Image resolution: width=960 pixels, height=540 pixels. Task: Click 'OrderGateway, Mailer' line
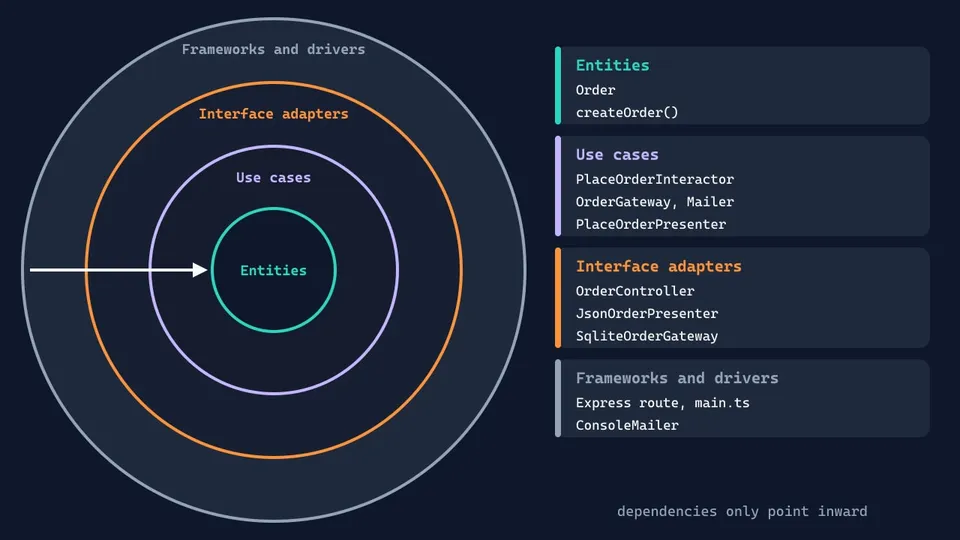pyautogui.click(x=654, y=202)
